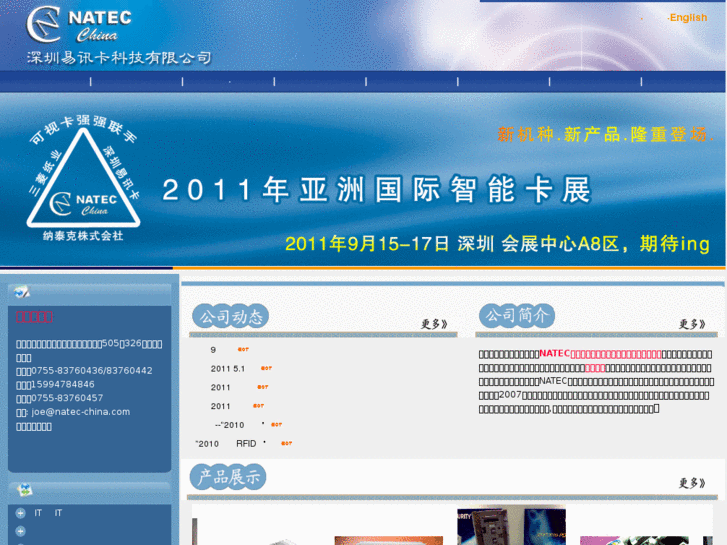Click the triangular NATEC partnership emblem in banner
Screen dimensions: 727x545
[83, 177]
